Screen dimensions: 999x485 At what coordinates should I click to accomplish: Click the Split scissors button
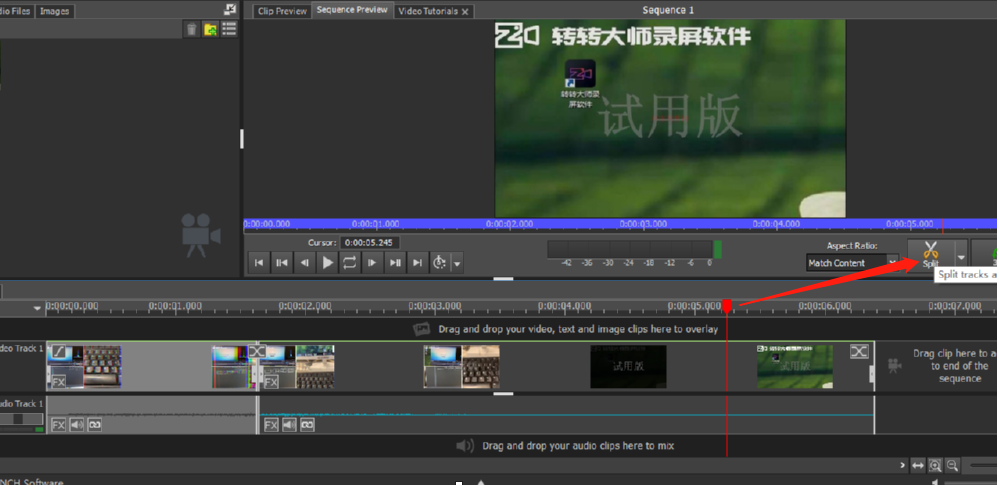pos(930,254)
